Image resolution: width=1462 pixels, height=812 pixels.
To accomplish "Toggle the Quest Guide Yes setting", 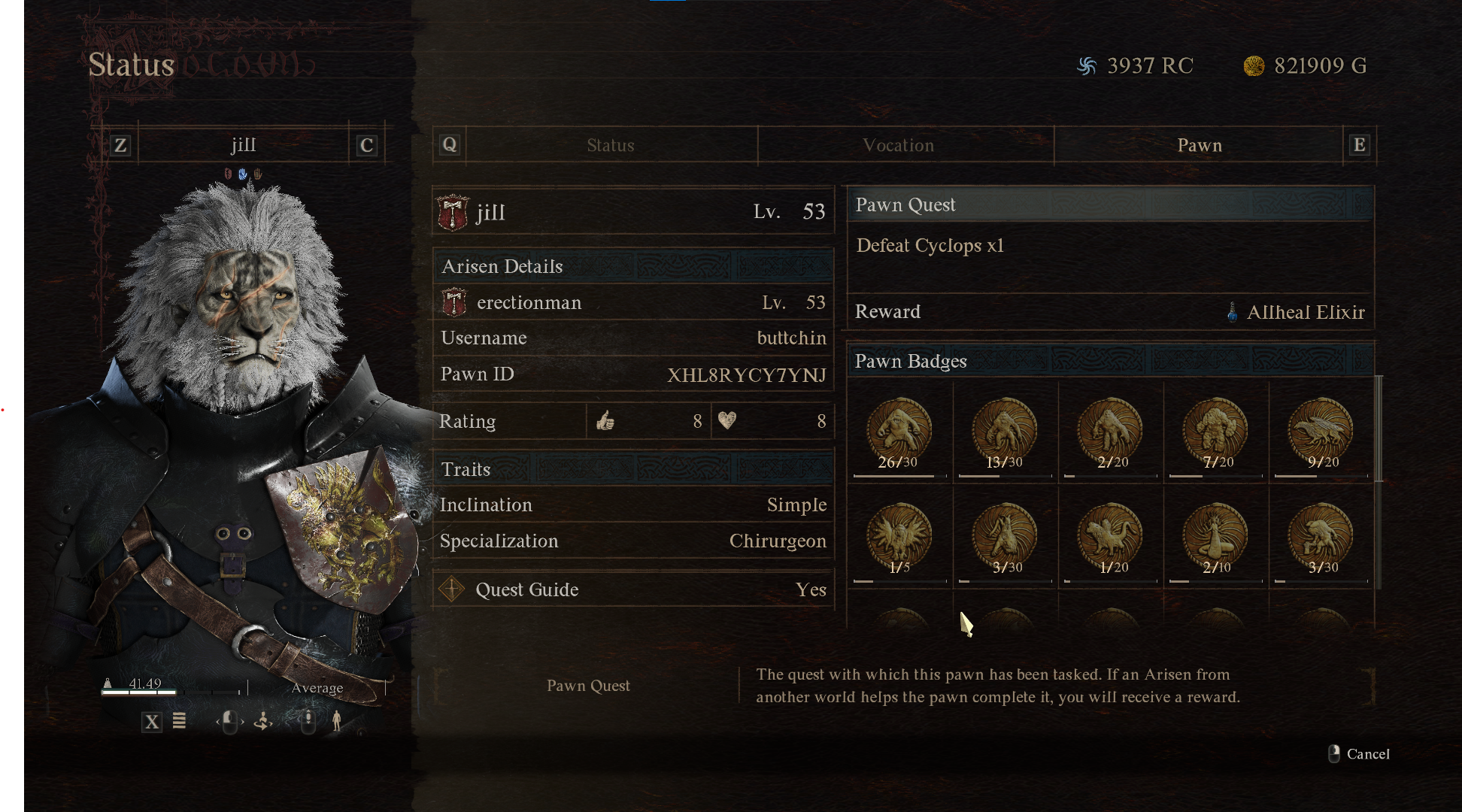I will pos(811,589).
